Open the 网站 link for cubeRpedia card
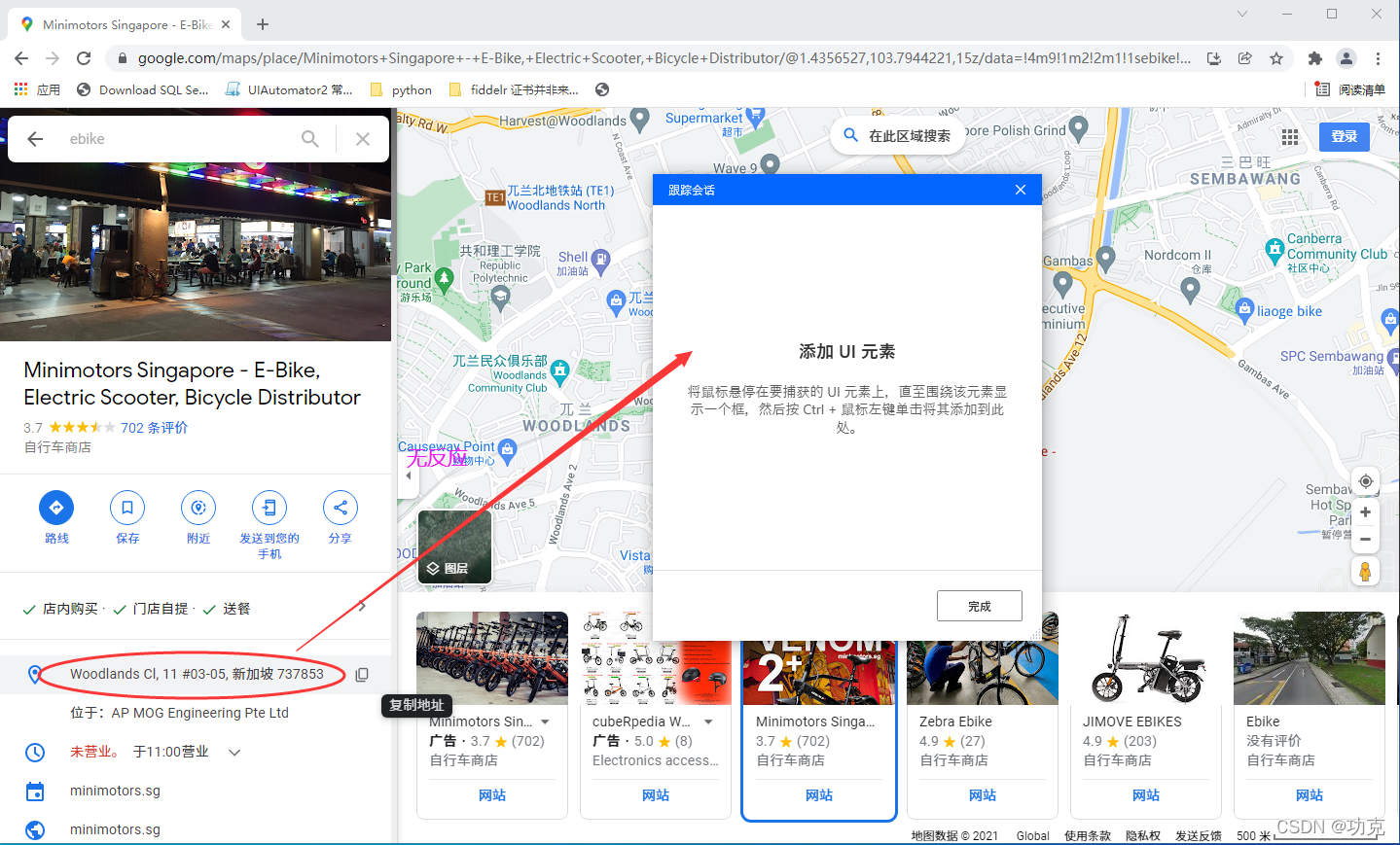Screen dimensions: 1400x845 pos(656,795)
